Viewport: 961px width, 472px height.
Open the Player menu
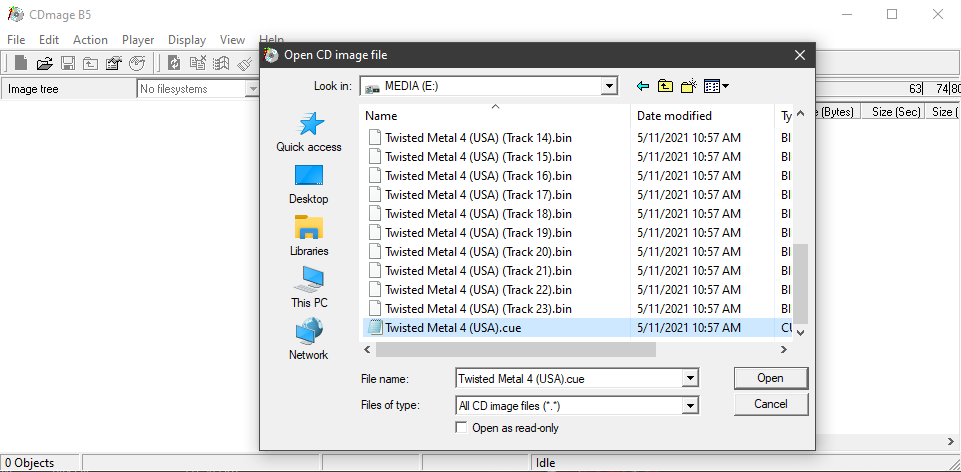138,40
